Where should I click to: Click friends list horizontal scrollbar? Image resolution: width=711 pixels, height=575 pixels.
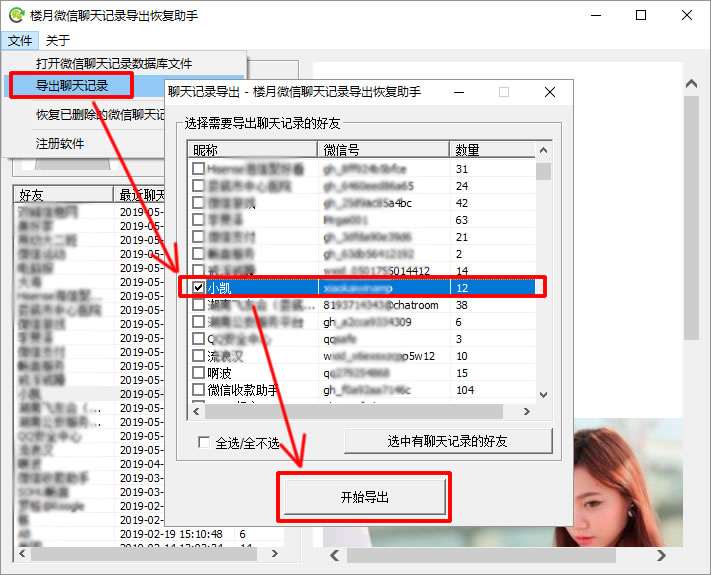click(x=144, y=554)
